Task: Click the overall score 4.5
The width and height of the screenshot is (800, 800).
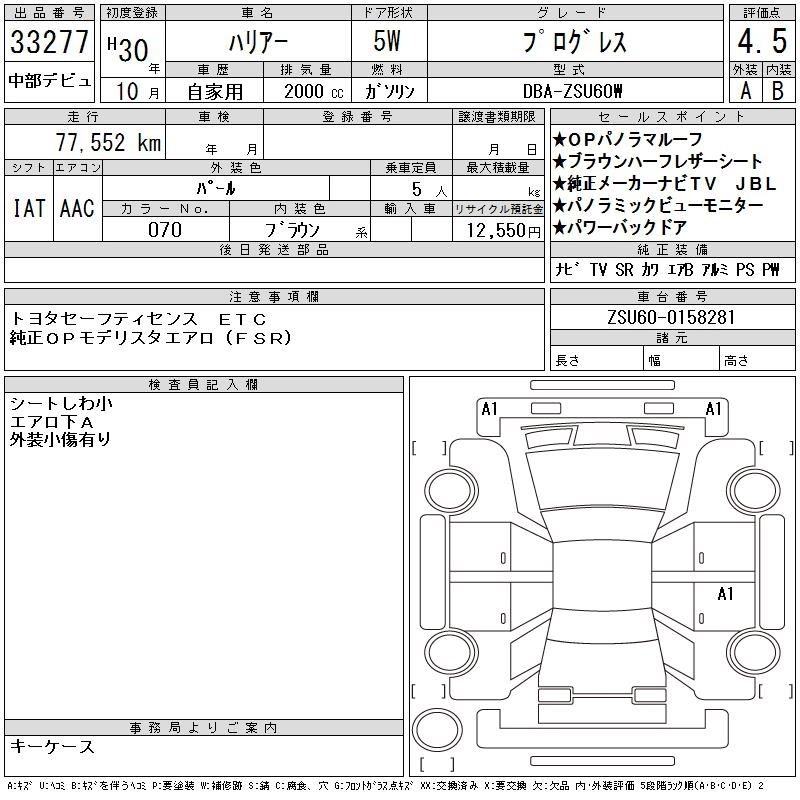Action: click(762, 41)
